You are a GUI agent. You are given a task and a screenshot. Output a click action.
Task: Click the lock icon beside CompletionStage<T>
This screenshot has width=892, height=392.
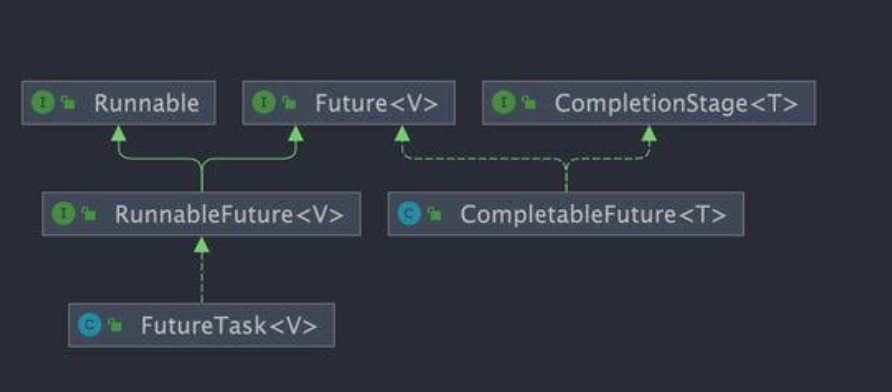[x=529, y=103]
